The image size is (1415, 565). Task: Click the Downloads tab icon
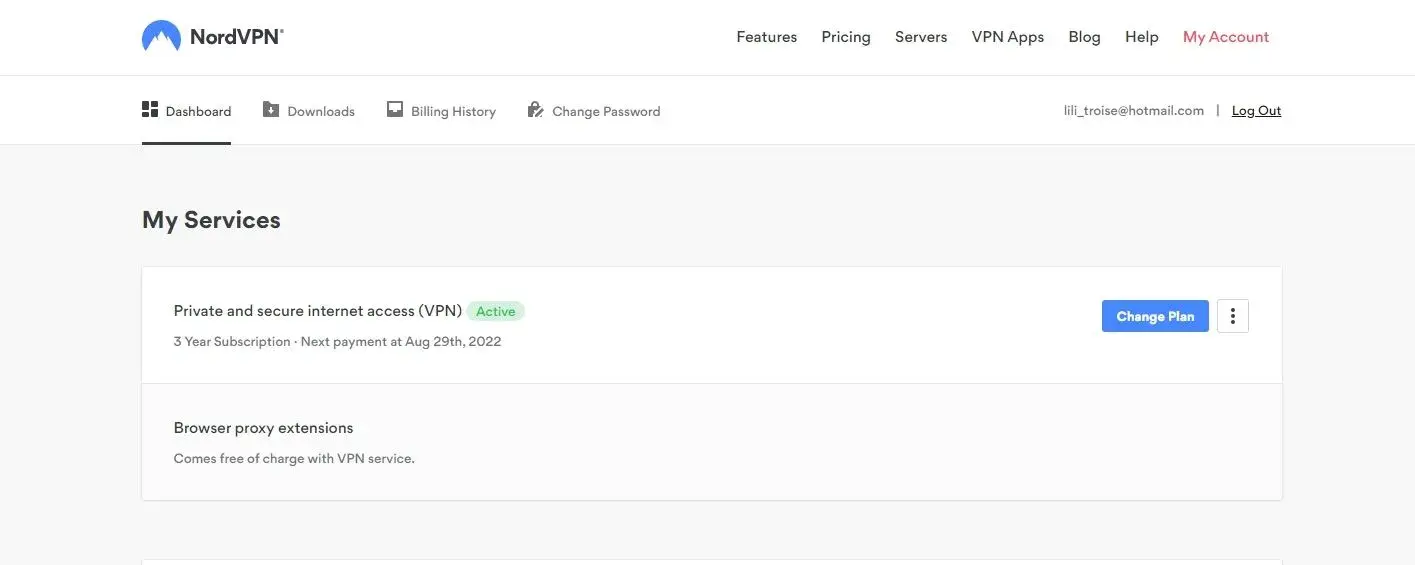coord(271,109)
